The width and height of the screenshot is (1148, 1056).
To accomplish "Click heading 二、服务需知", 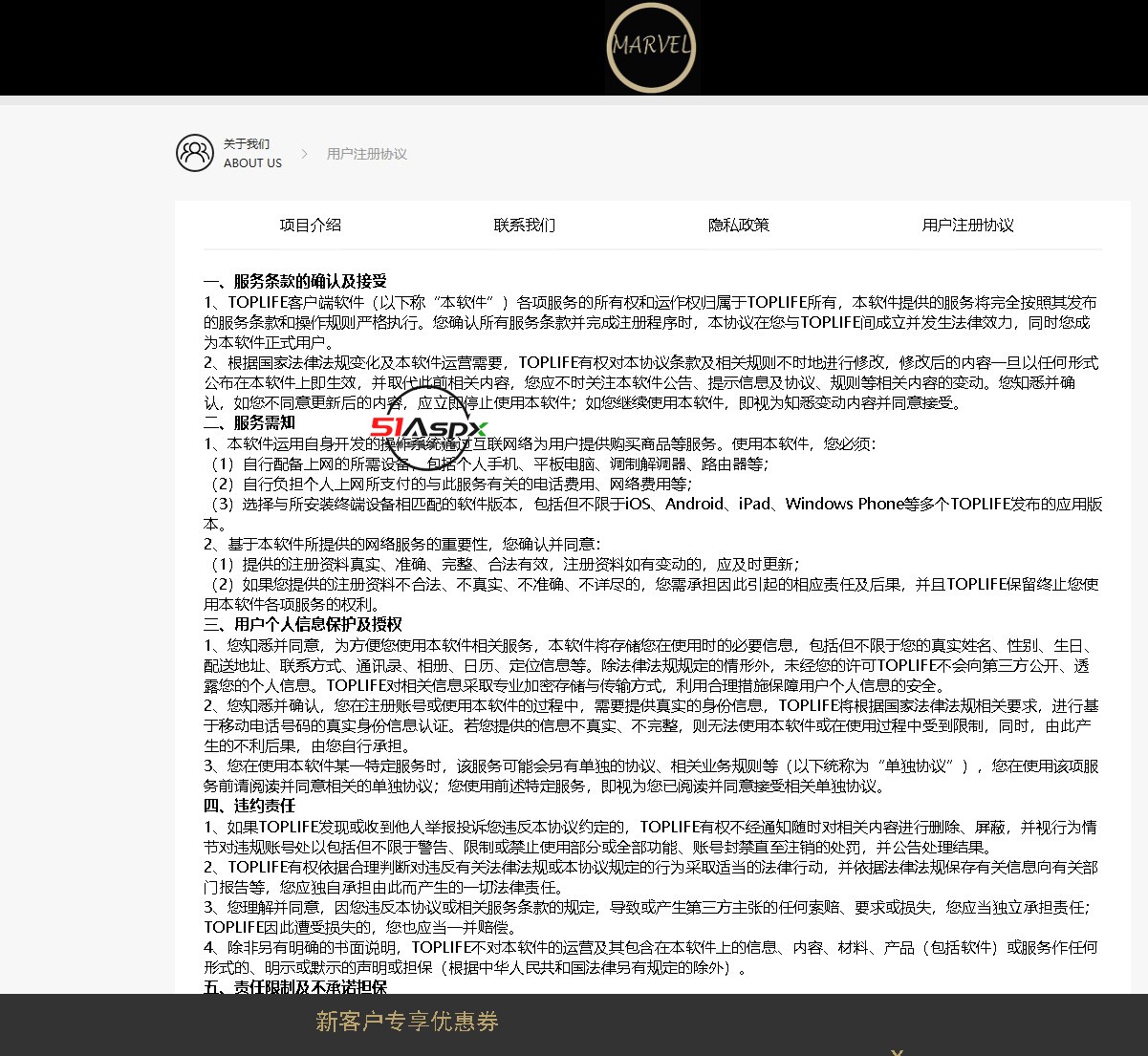I will (249, 422).
